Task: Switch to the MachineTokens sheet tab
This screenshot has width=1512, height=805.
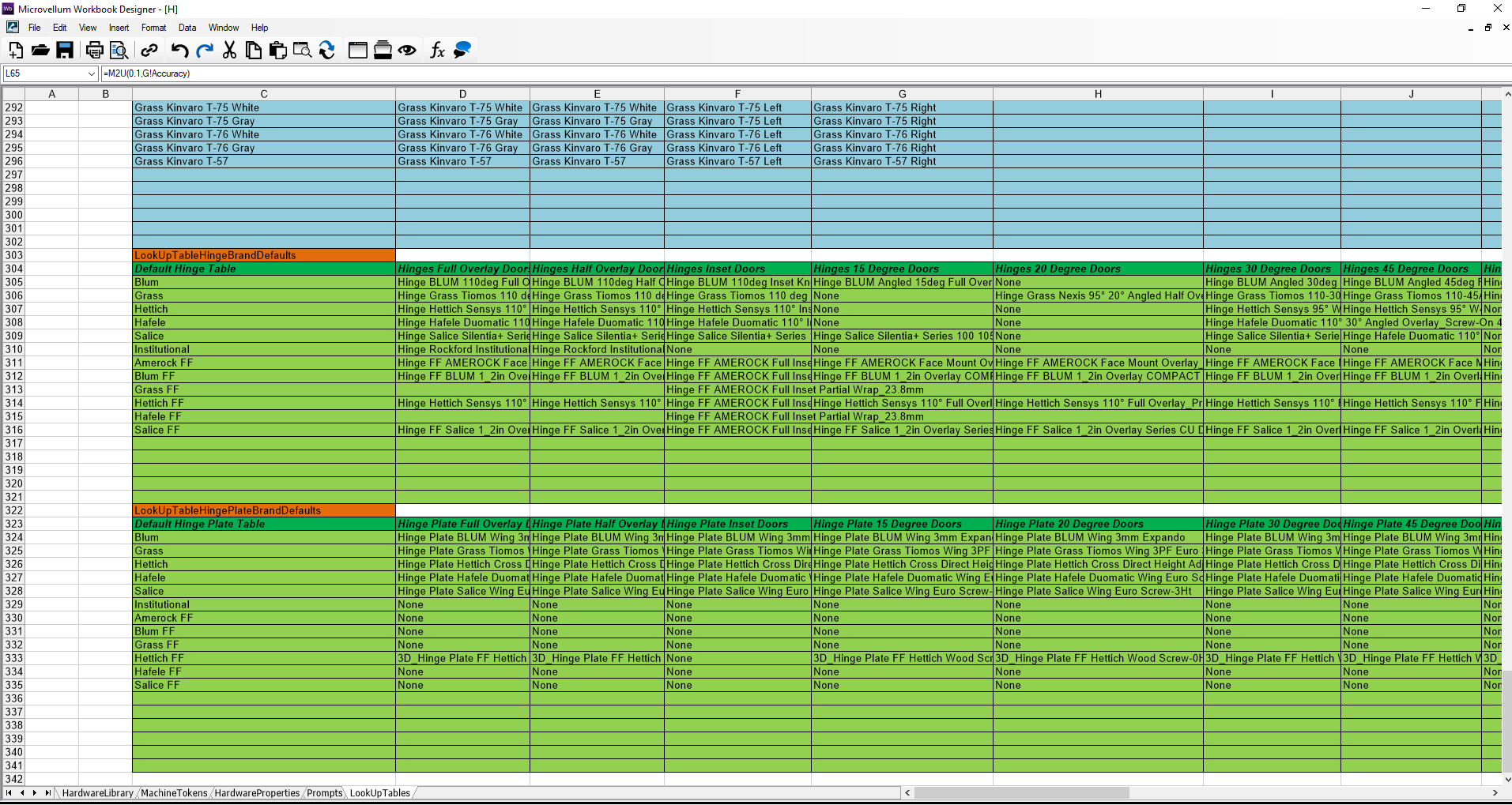Action: (x=174, y=793)
